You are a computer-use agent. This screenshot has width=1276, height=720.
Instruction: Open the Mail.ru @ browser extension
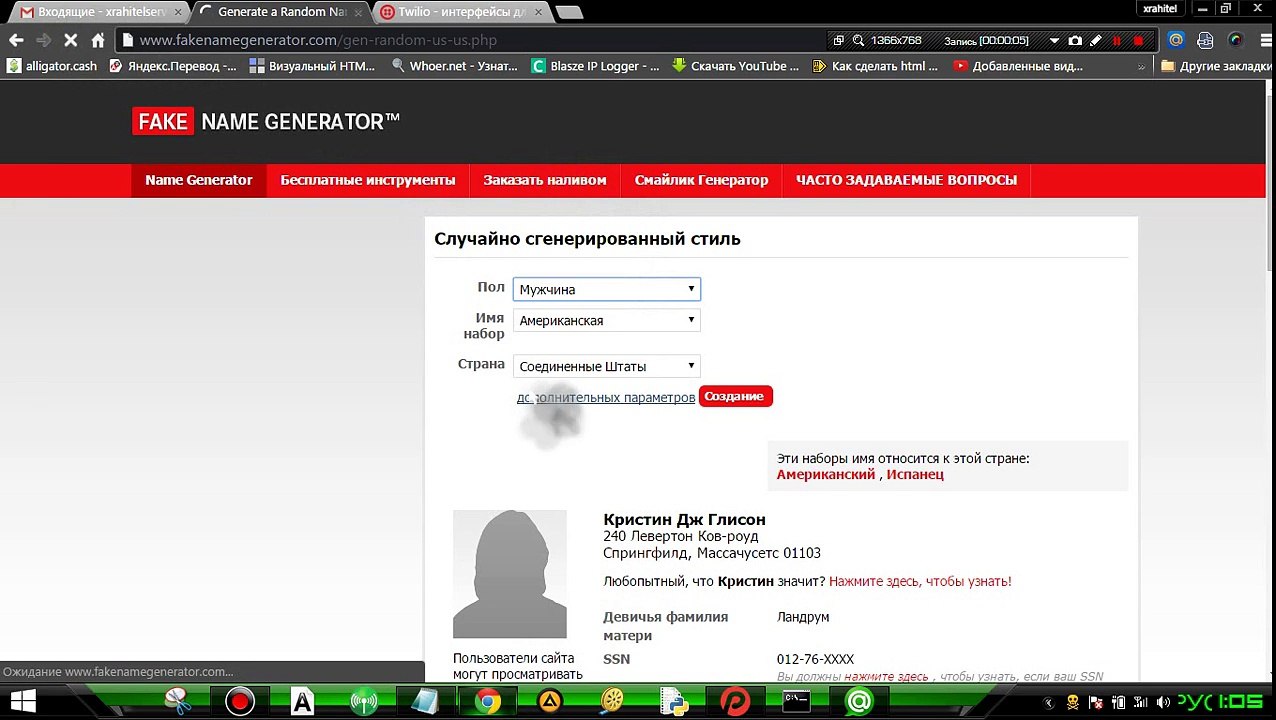point(1176,40)
